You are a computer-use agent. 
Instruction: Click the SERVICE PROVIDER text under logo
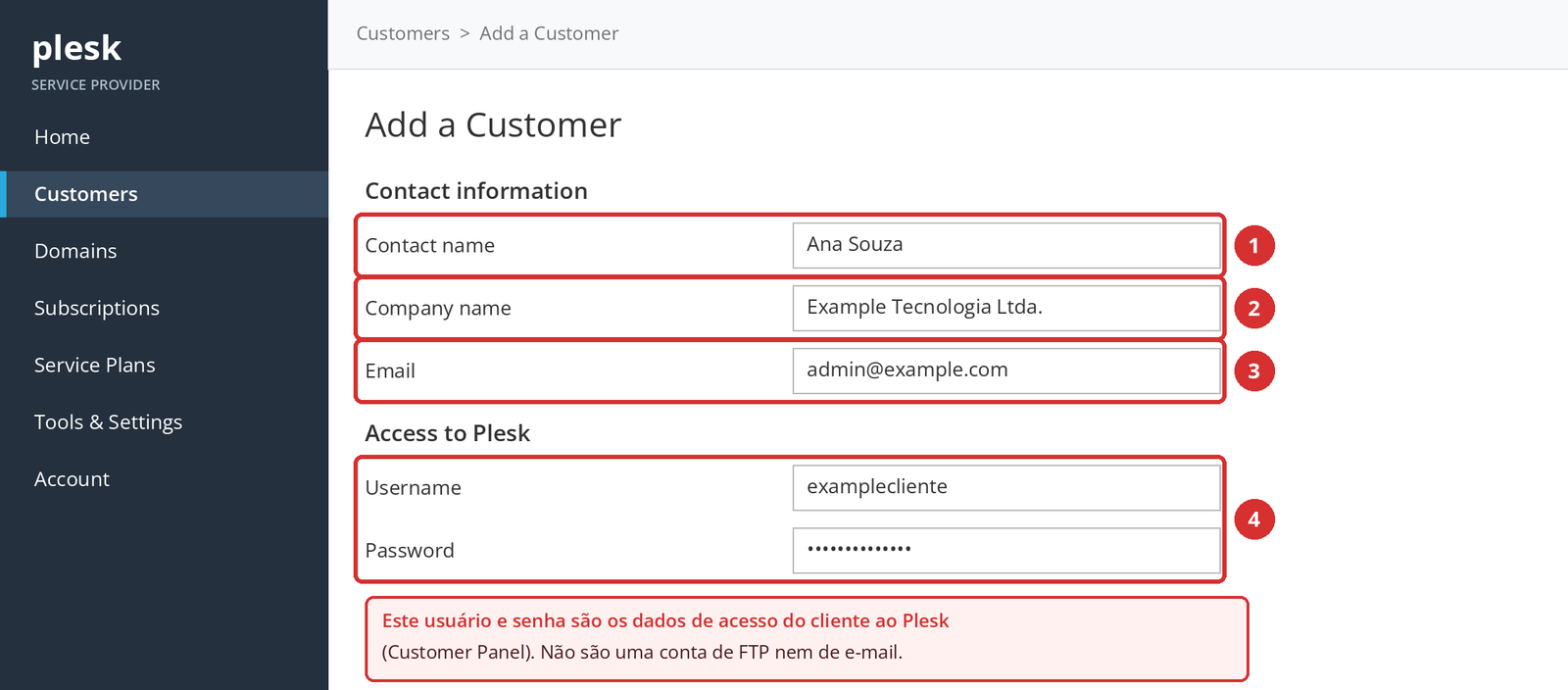(x=95, y=85)
